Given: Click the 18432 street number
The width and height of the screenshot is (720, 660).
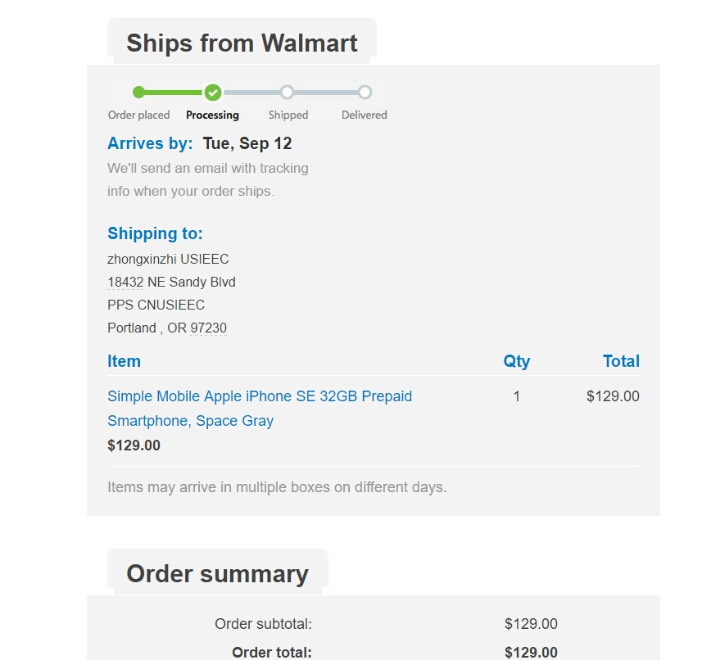Looking at the screenshot, I should tap(125, 282).
